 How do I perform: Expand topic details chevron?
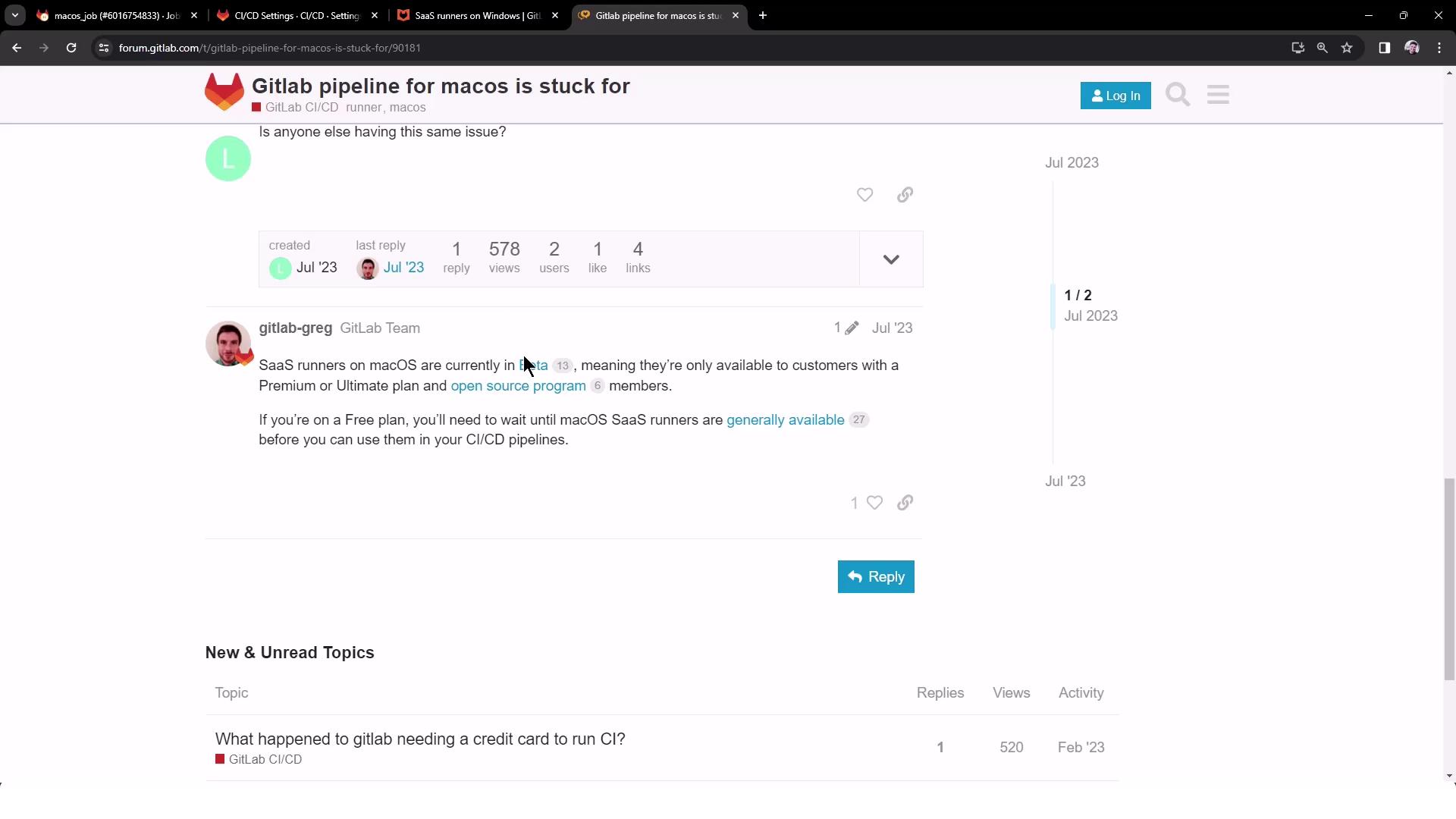891,259
